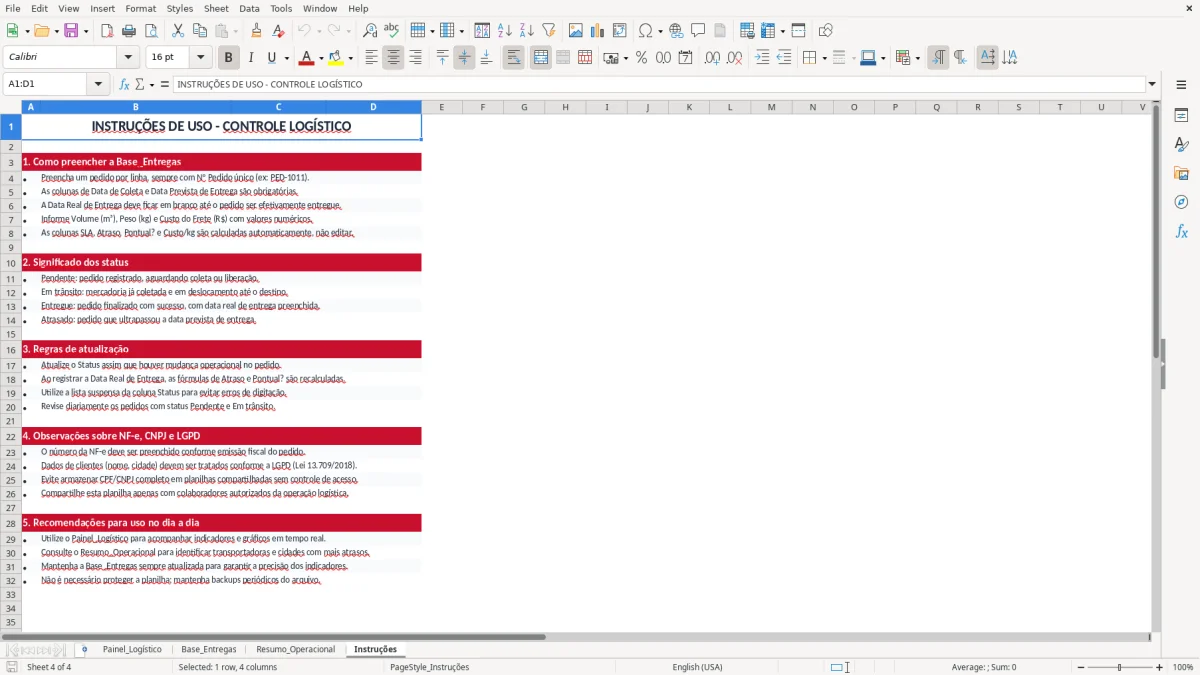The image size is (1200, 675).
Task: Select row header 10
Action: 10,263
